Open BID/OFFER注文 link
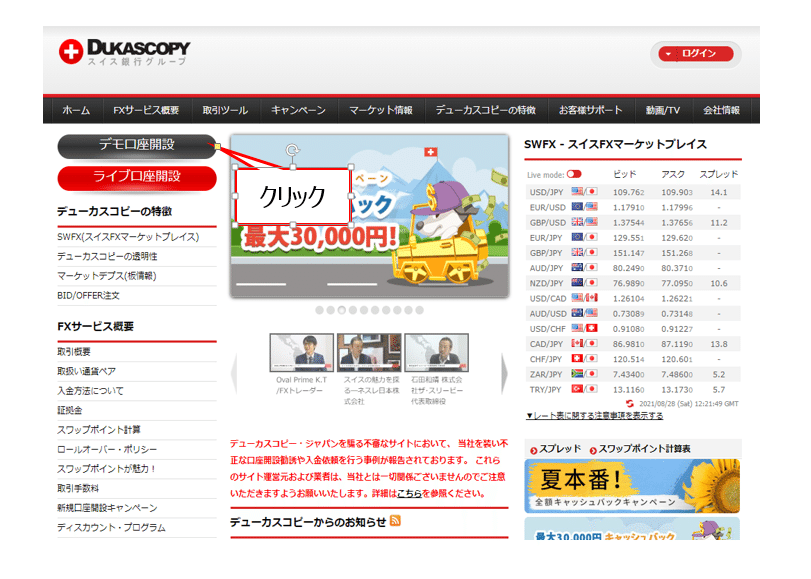This screenshot has width=811, height=579. tap(88, 295)
